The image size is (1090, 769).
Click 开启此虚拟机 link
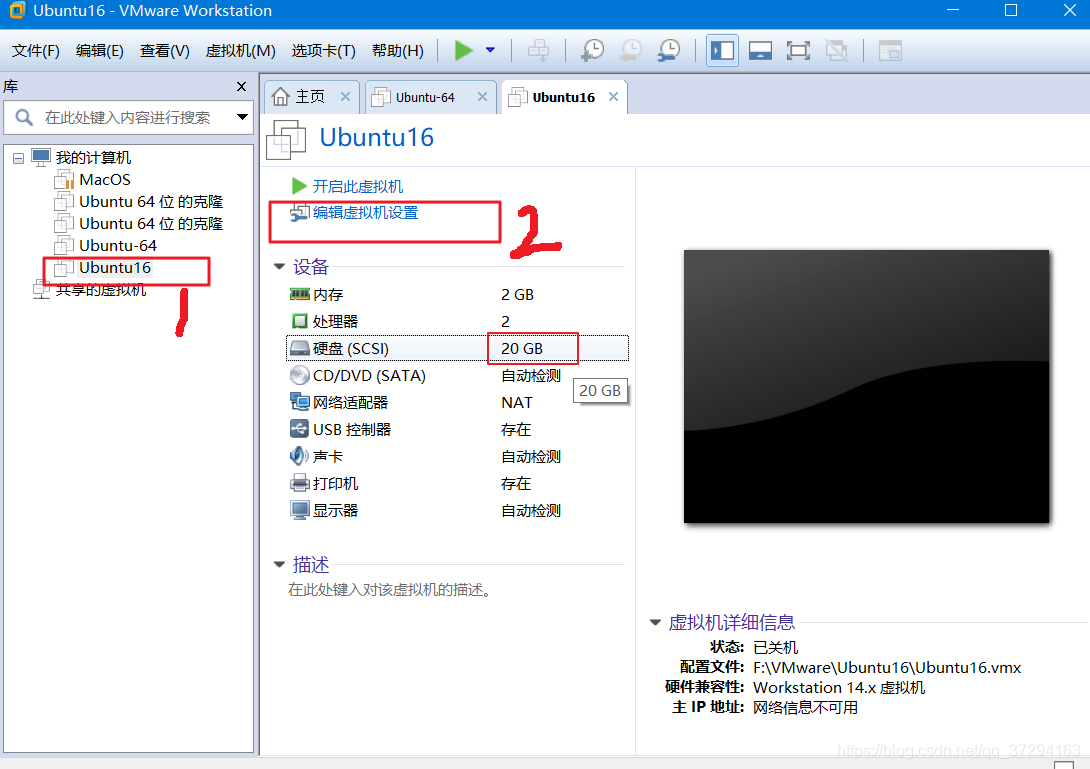(357, 186)
